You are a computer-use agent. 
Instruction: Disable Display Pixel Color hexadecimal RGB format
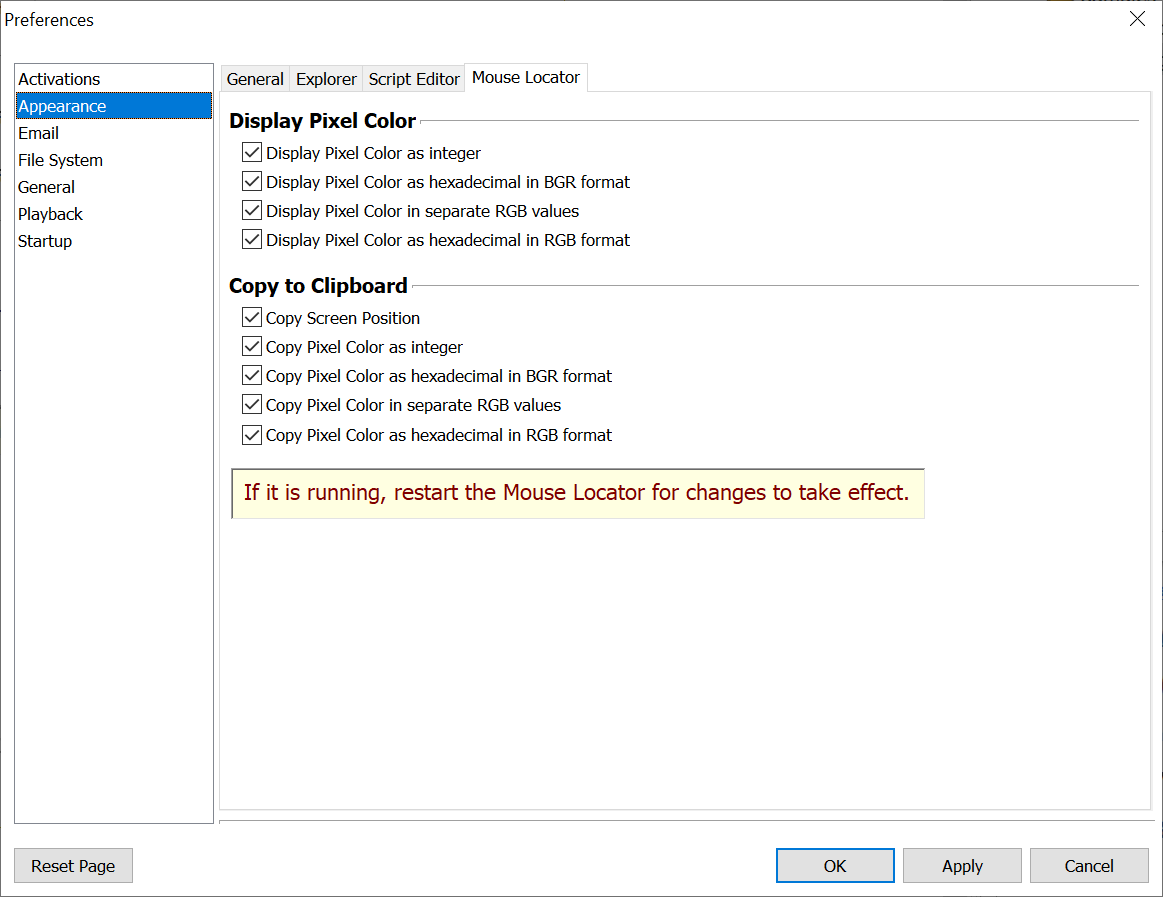click(x=252, y=240)
